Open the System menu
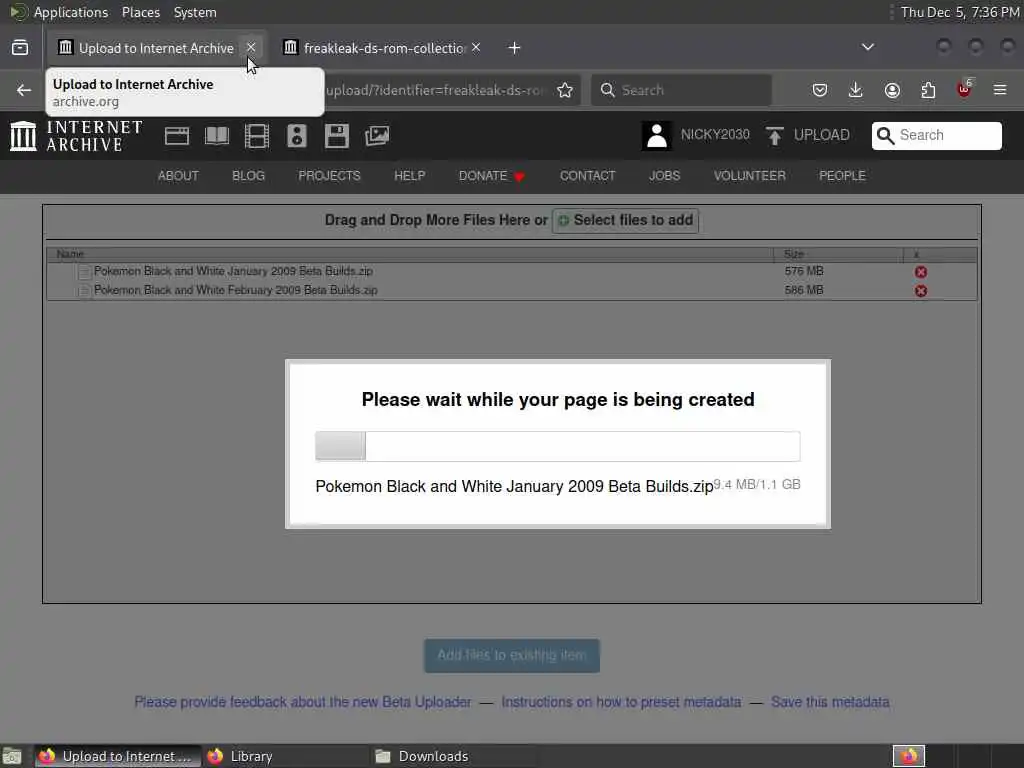 pyautogui.click(x=195, y=12)
